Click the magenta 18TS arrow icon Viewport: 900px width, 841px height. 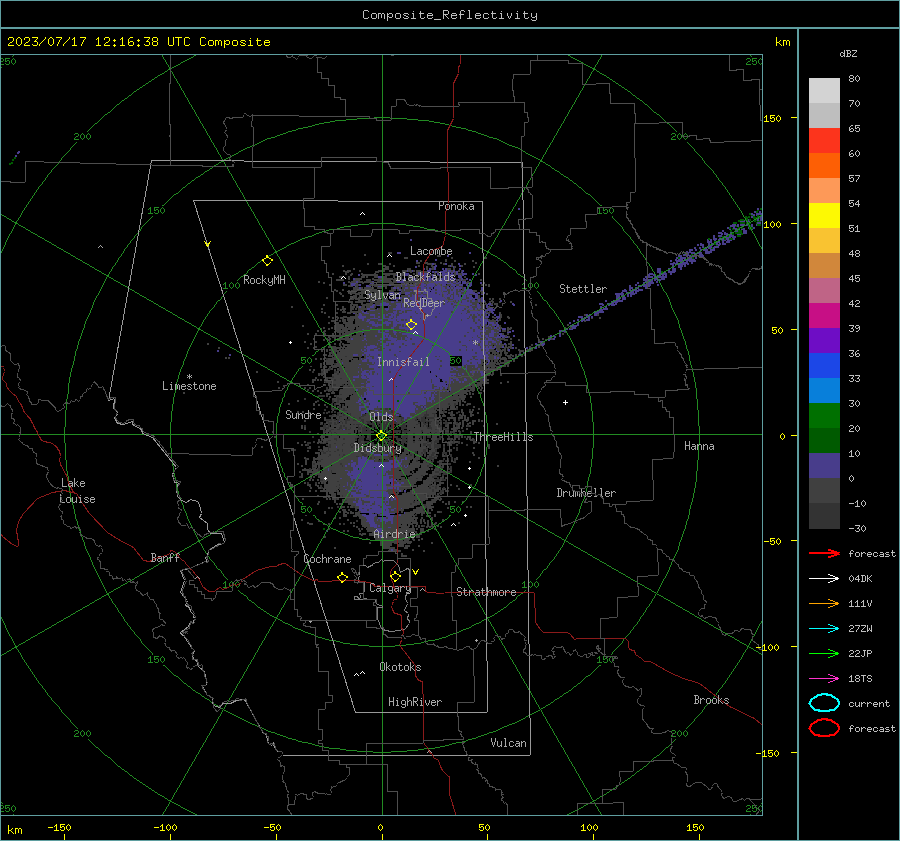pyautogui.click(x=824, y=679)
